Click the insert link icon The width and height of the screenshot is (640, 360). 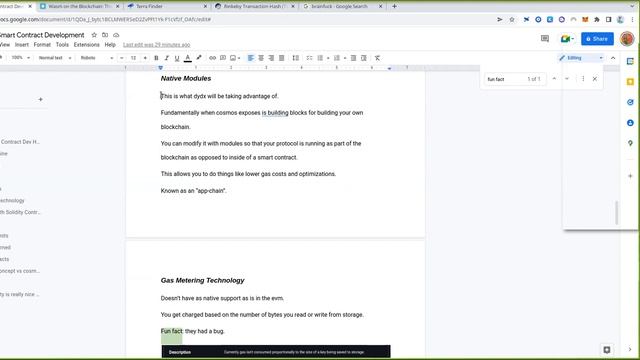click(212, 58)
